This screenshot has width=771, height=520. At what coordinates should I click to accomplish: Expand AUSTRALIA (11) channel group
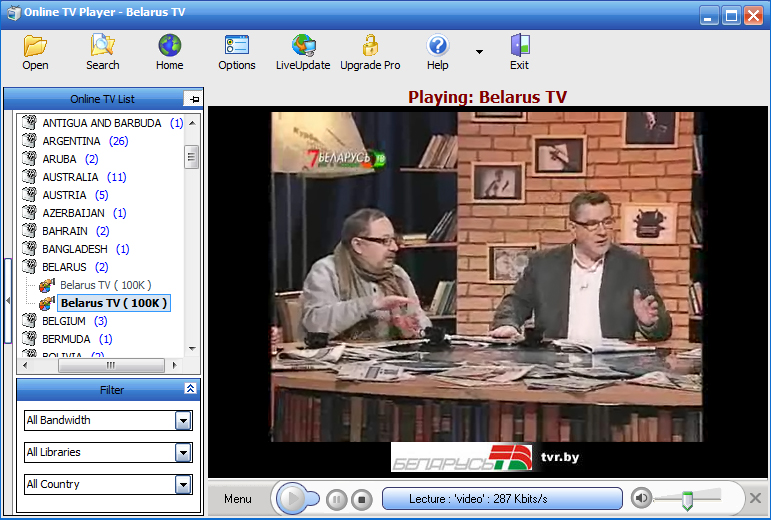coord(84,177)
